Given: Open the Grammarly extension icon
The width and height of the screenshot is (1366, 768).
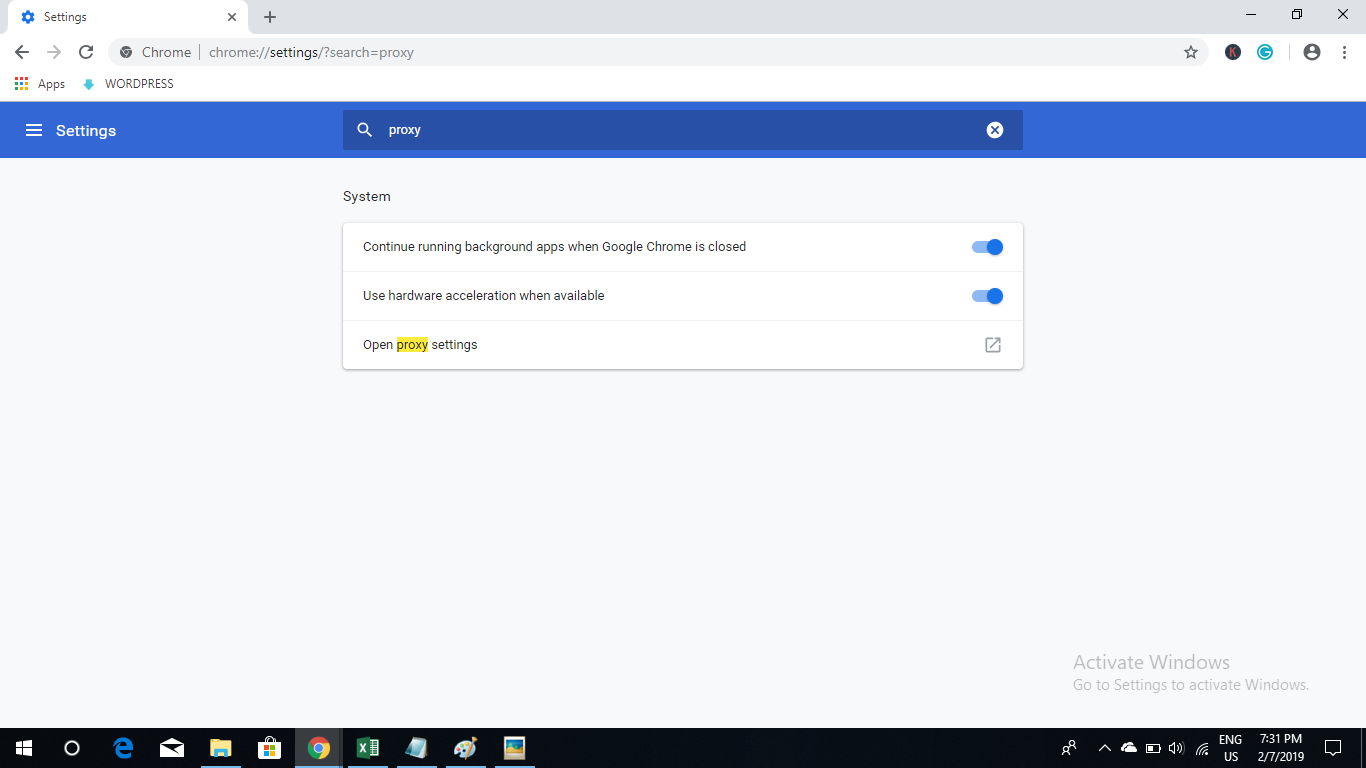Looking at the screenshot, I should [1265, 52].
